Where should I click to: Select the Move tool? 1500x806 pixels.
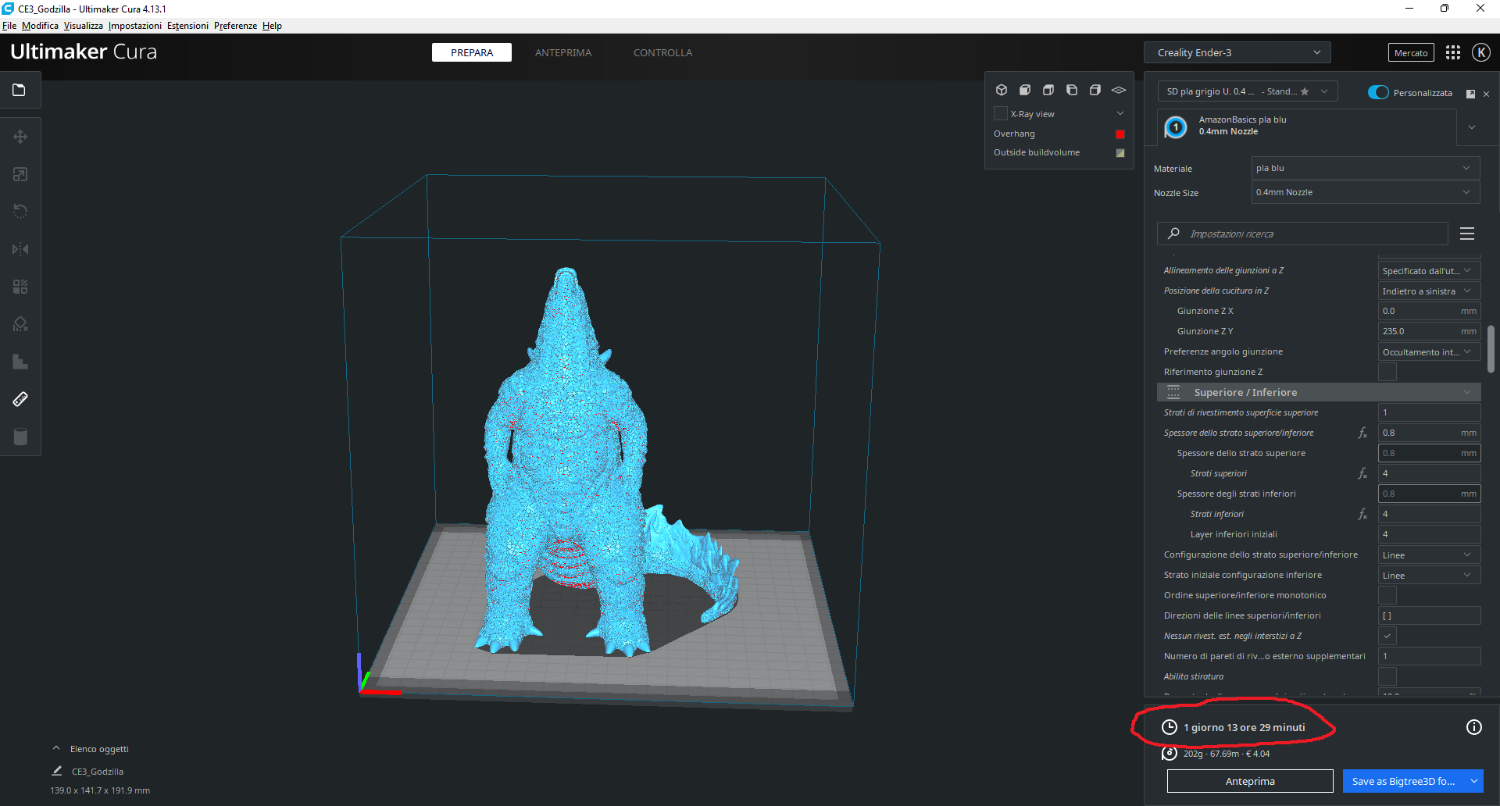pyautogui.click(x=20, y=136)
